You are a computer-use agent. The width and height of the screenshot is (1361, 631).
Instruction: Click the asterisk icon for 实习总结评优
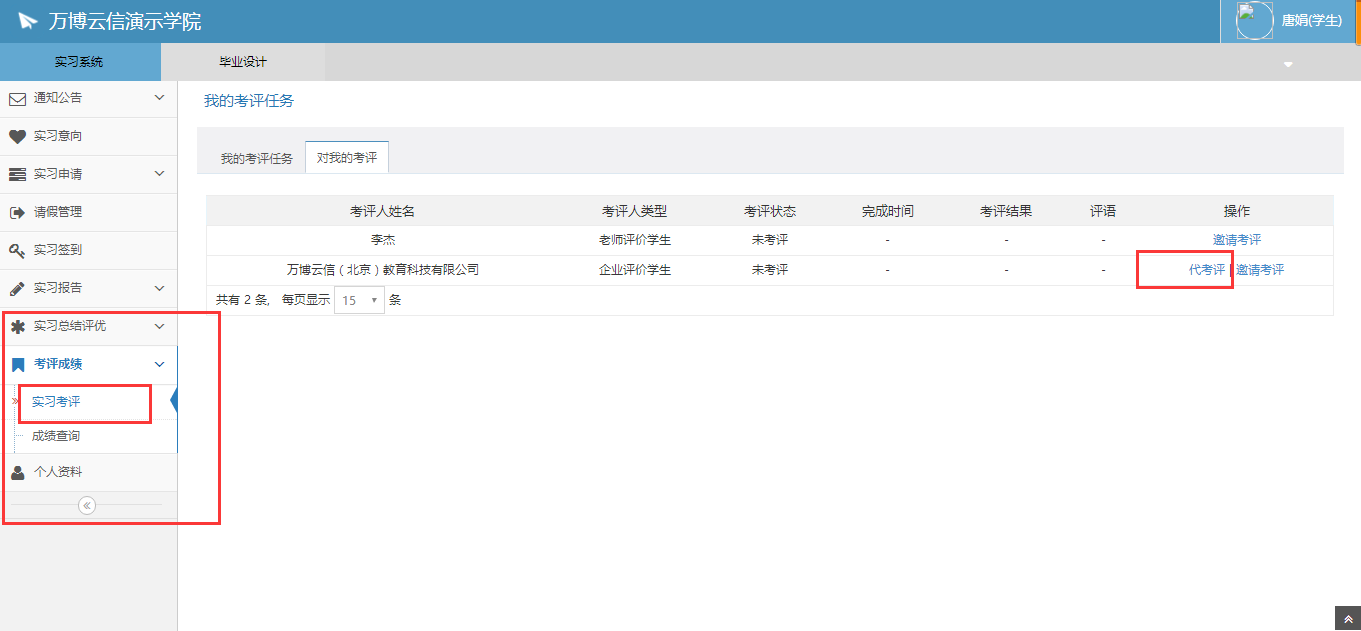pos(17,326)
